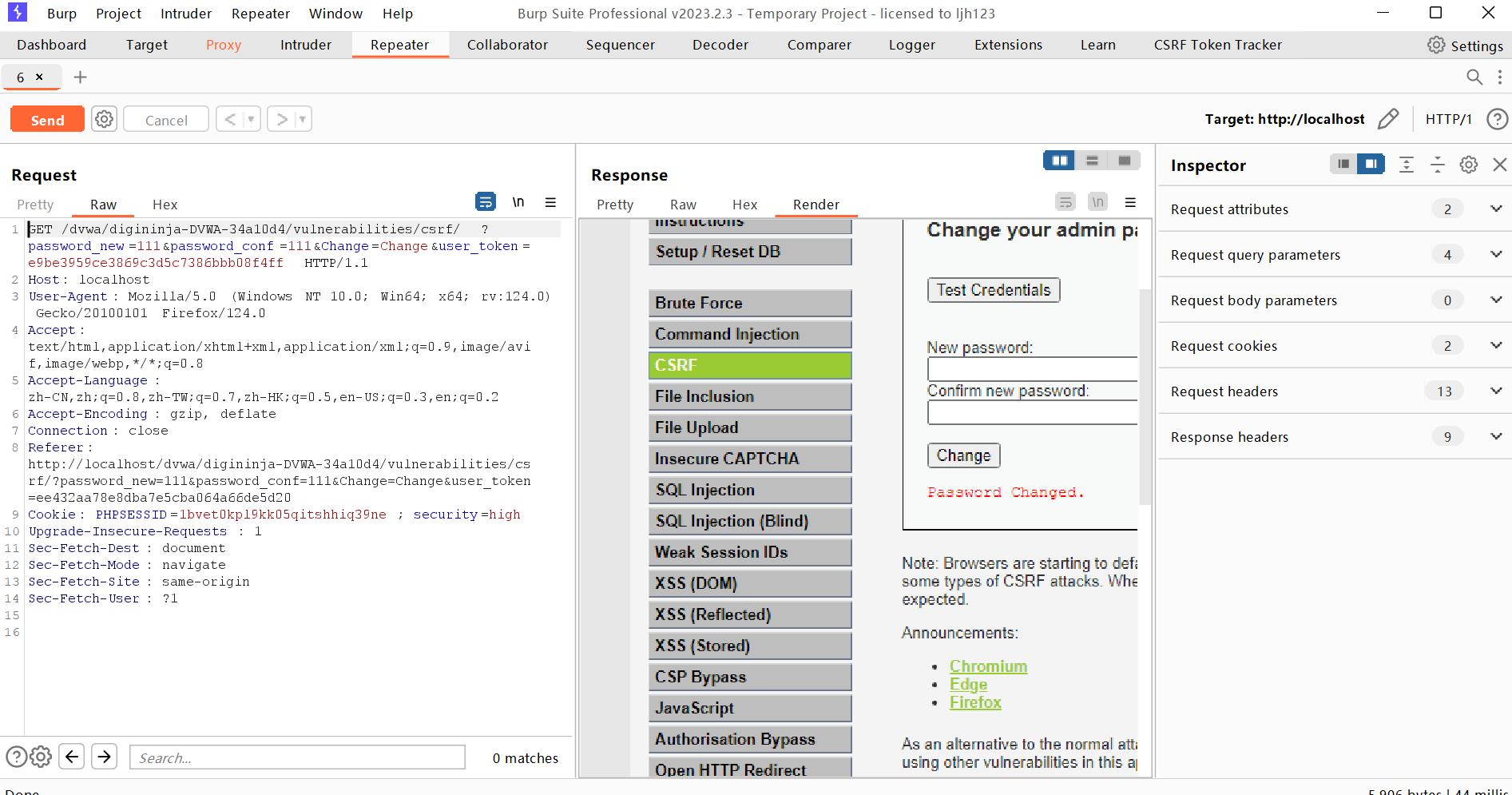Collapse all Inspector sections icon

pyautogui.click(x=1437, y=164)
